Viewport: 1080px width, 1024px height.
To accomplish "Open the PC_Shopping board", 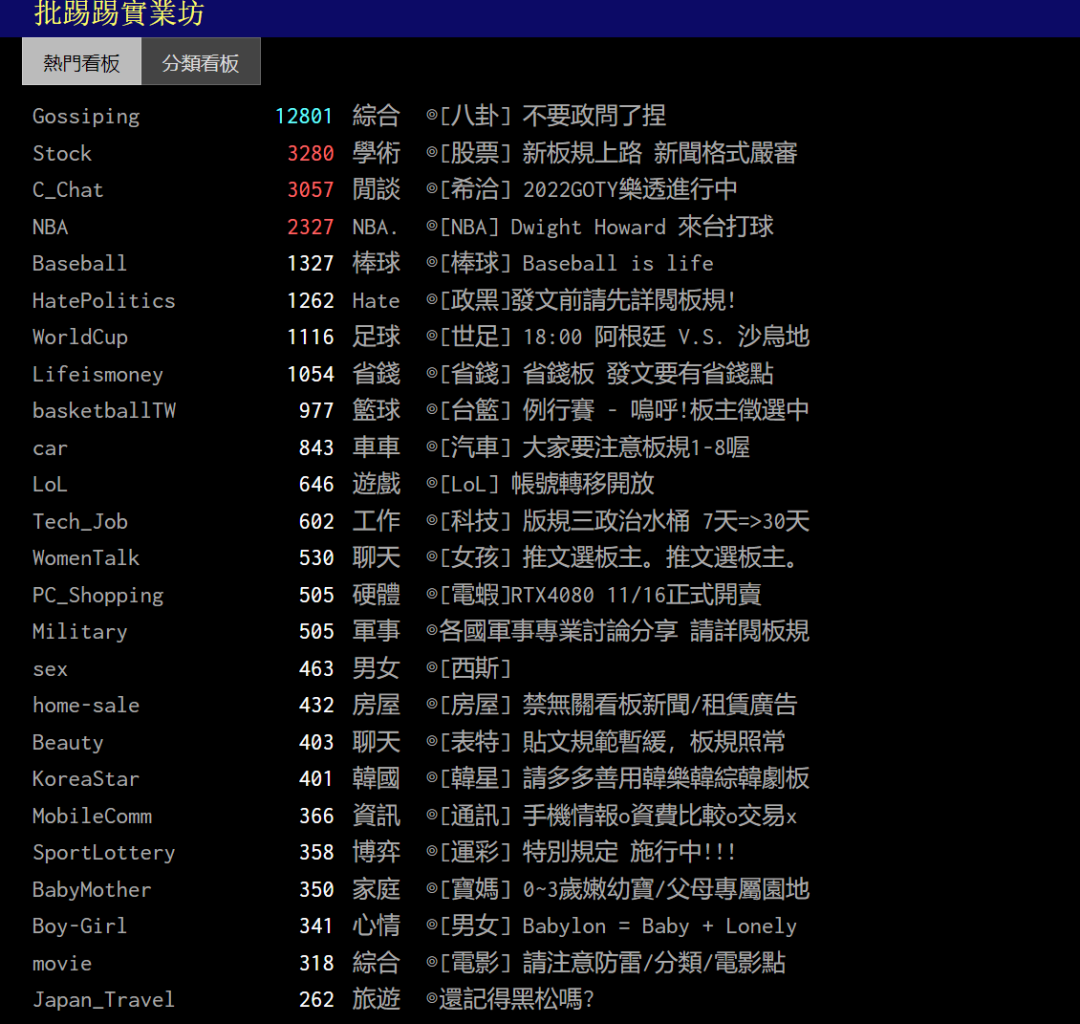I will click(97, 595).
